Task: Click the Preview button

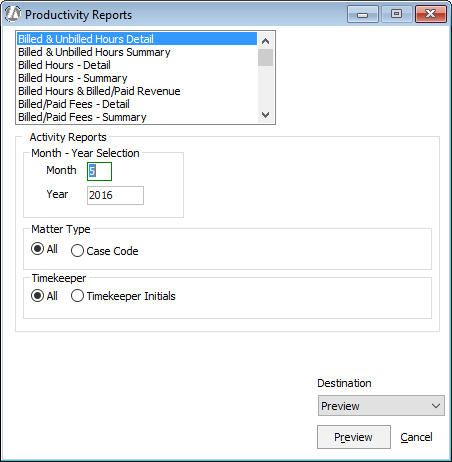Action: [354, 437]
